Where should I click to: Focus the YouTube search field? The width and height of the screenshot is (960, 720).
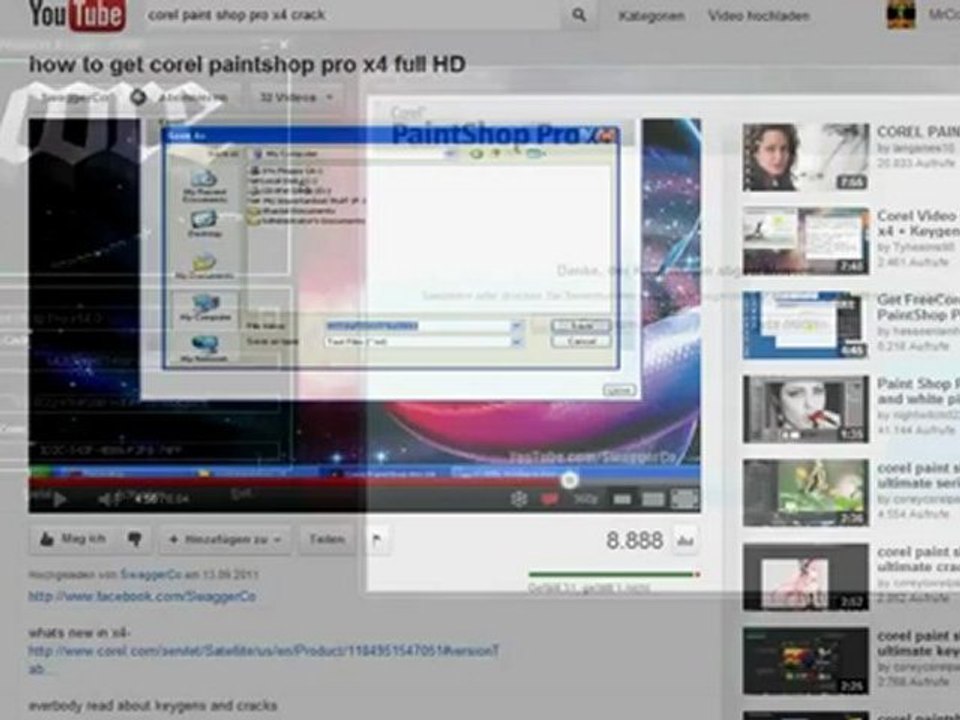click(x=352, y=15)
